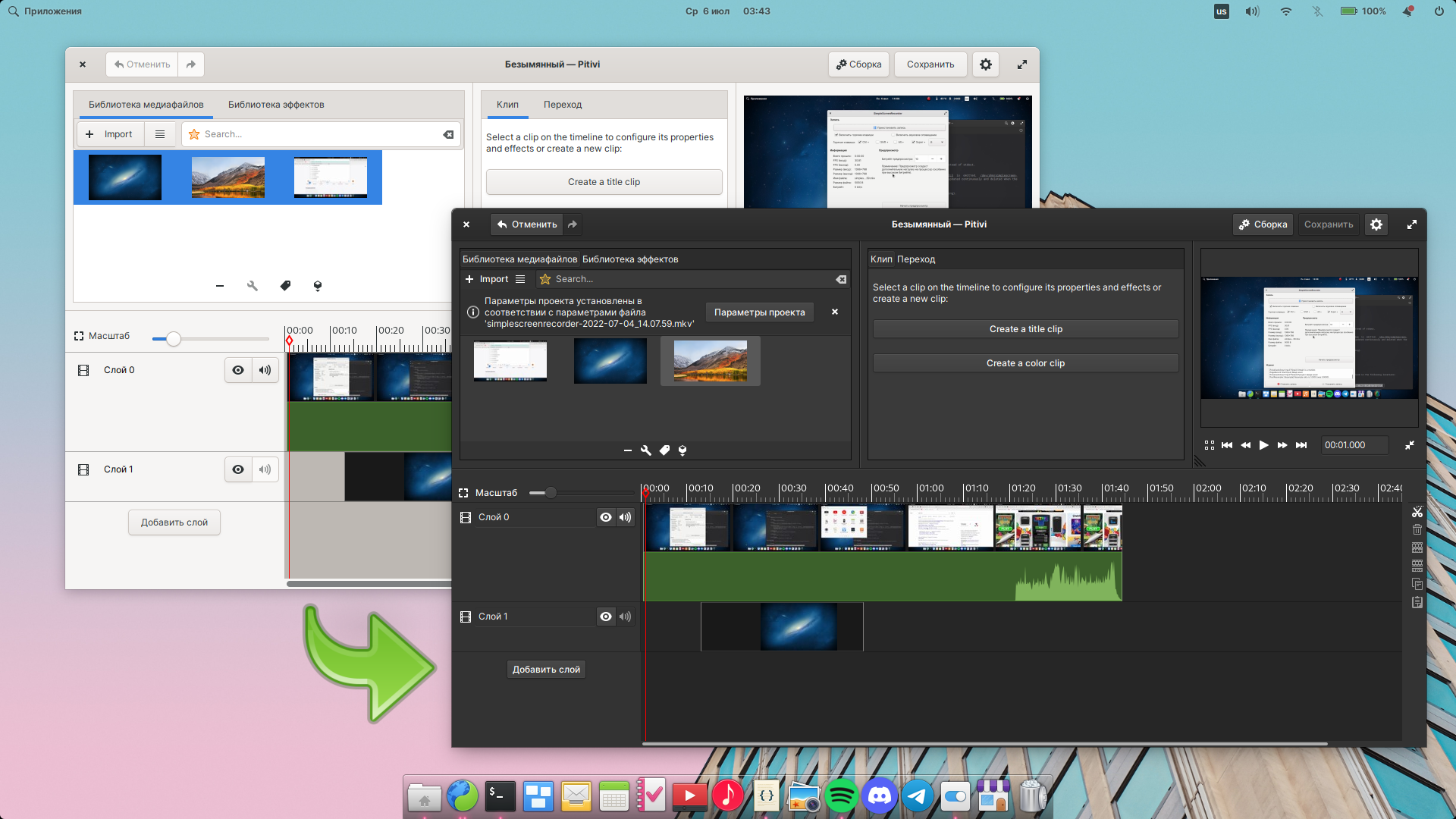Image resolution: width=1456 pixels, height=819 pixels.
Task: Click the copy clips icon beside the dark timeline
Action: click(x=1417, y=584)
